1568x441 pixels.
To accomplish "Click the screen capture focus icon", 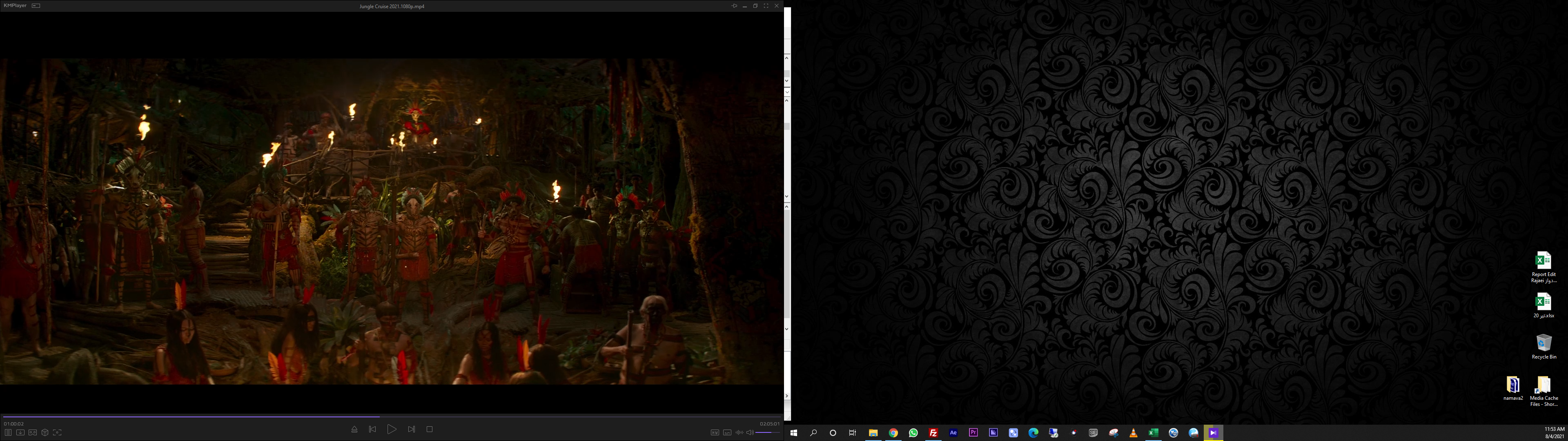I will coord(57,432).
